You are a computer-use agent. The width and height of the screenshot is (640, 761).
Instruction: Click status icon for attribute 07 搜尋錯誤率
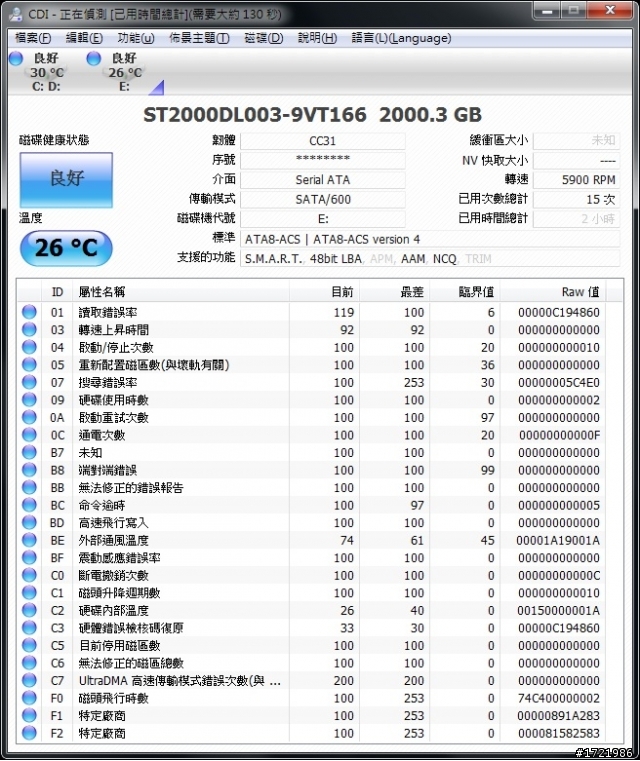(29, 382)
